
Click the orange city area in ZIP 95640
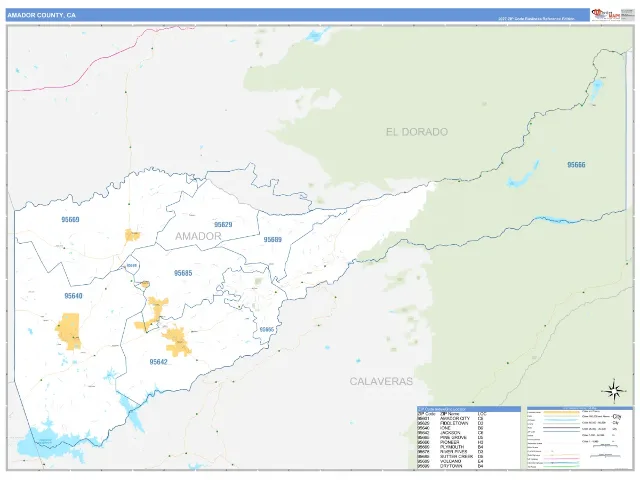[x=69, y=331]
